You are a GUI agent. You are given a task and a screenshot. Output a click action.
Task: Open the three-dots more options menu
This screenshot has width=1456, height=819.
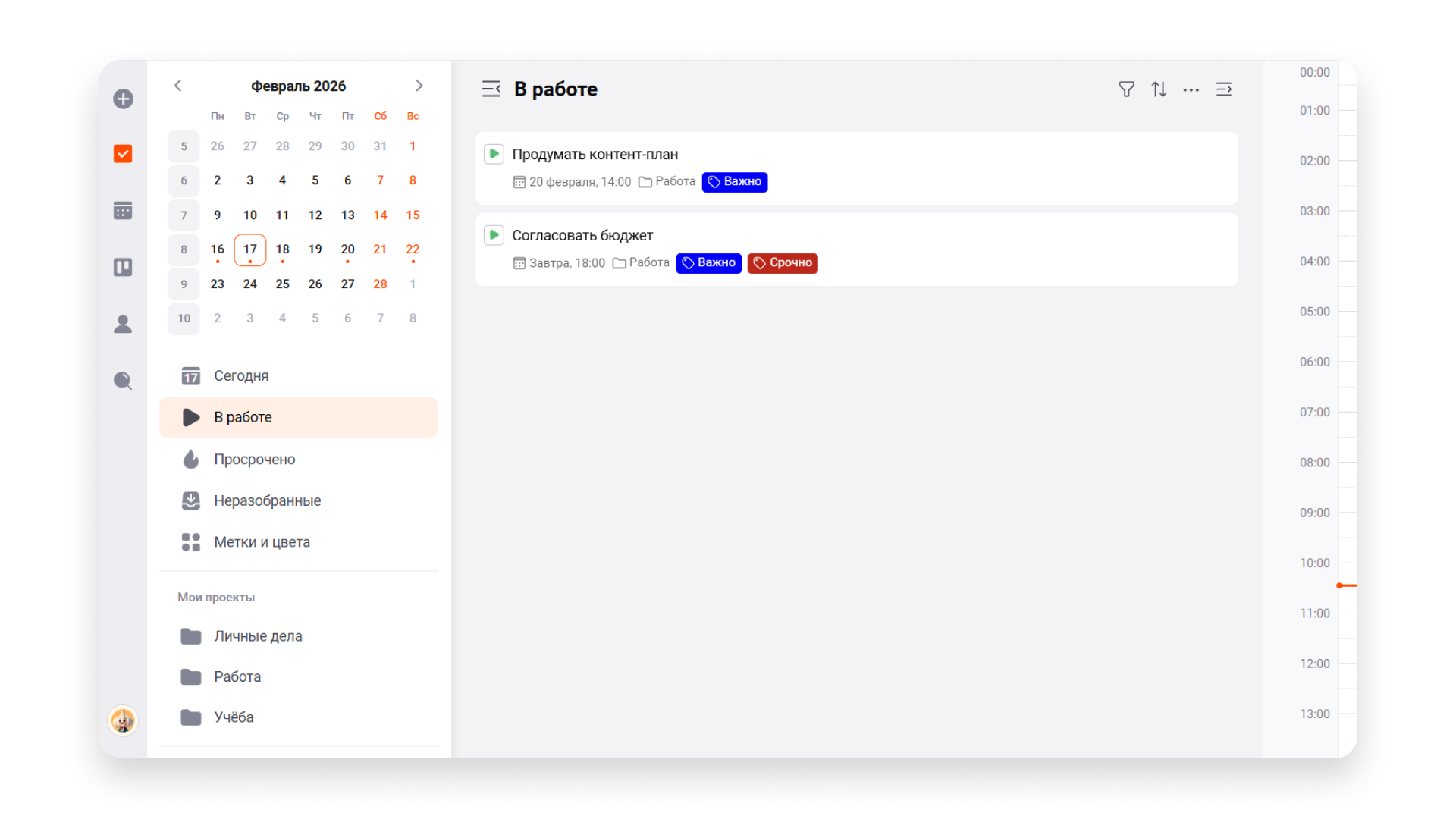[1191, 89]
